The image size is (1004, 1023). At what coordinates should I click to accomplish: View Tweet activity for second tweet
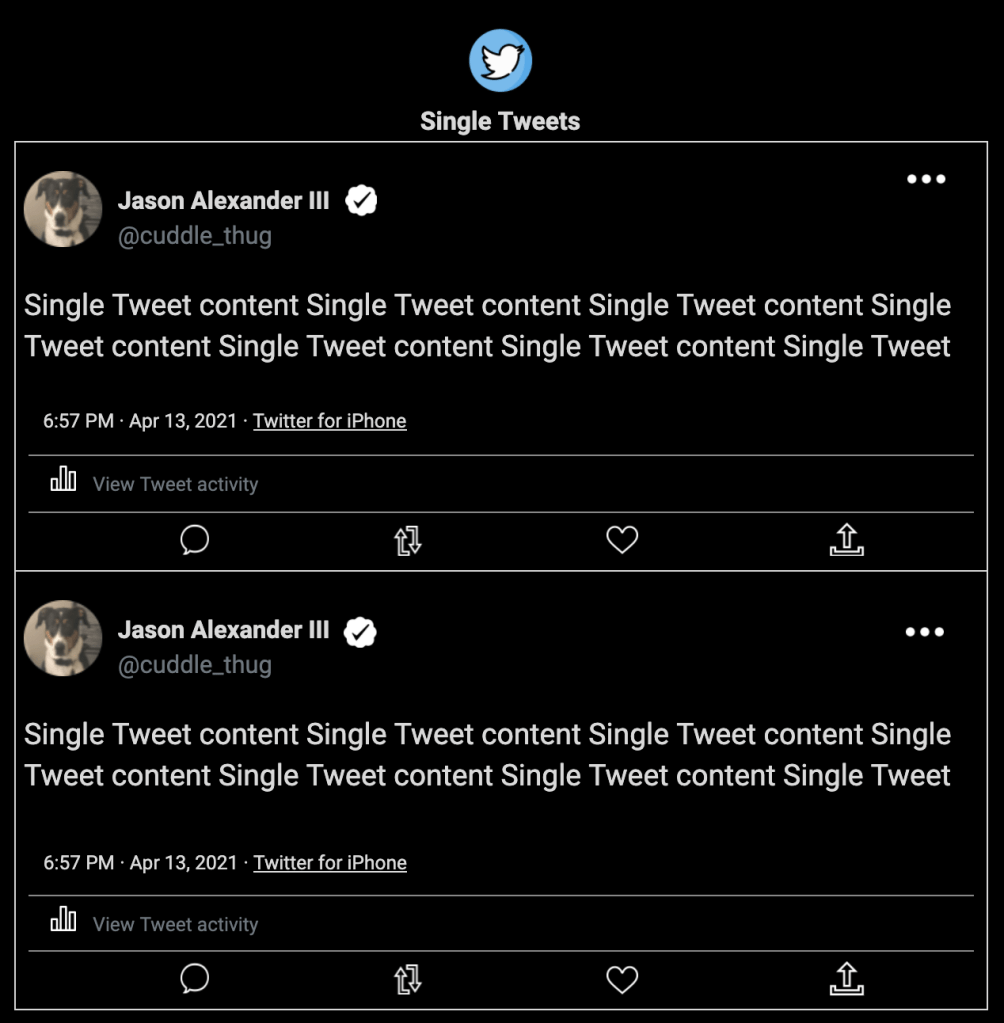point(175,925)
